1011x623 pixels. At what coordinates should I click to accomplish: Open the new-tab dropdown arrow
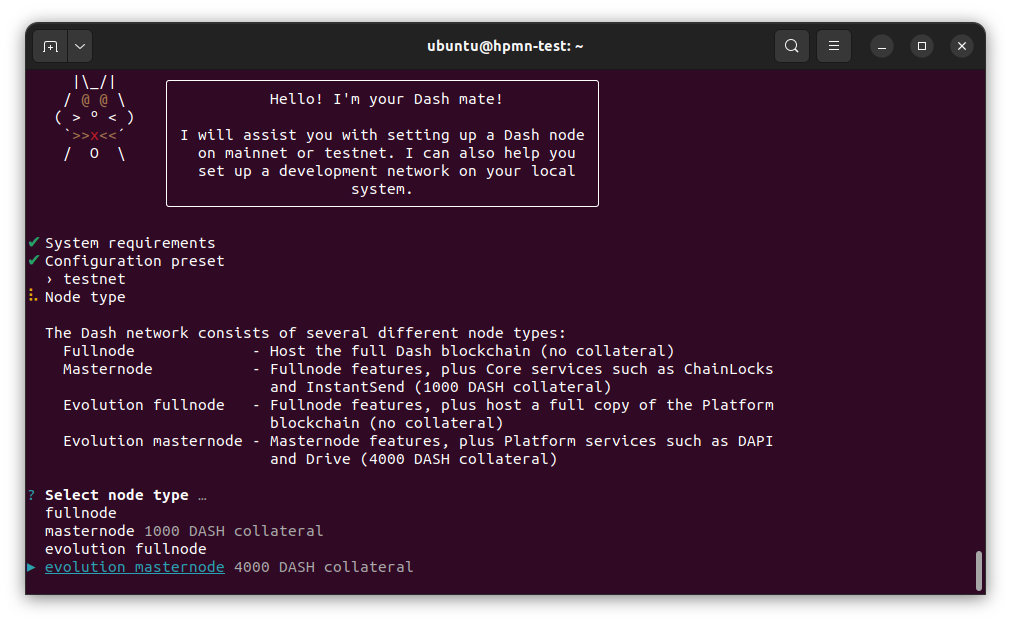pyautogui.click(x=79, y=46)
